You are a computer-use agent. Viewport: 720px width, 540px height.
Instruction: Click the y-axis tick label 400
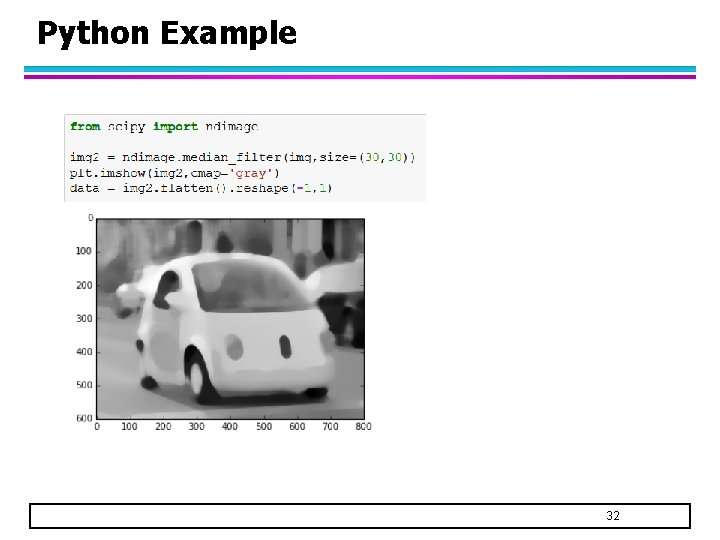click(x=84, y=352)
